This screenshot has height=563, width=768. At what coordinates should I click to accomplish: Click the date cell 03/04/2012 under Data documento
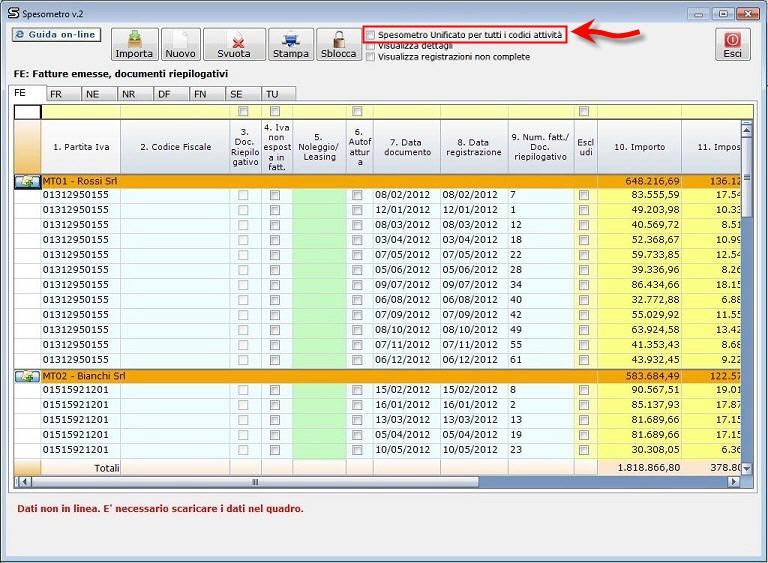click(x=407, y=240)
